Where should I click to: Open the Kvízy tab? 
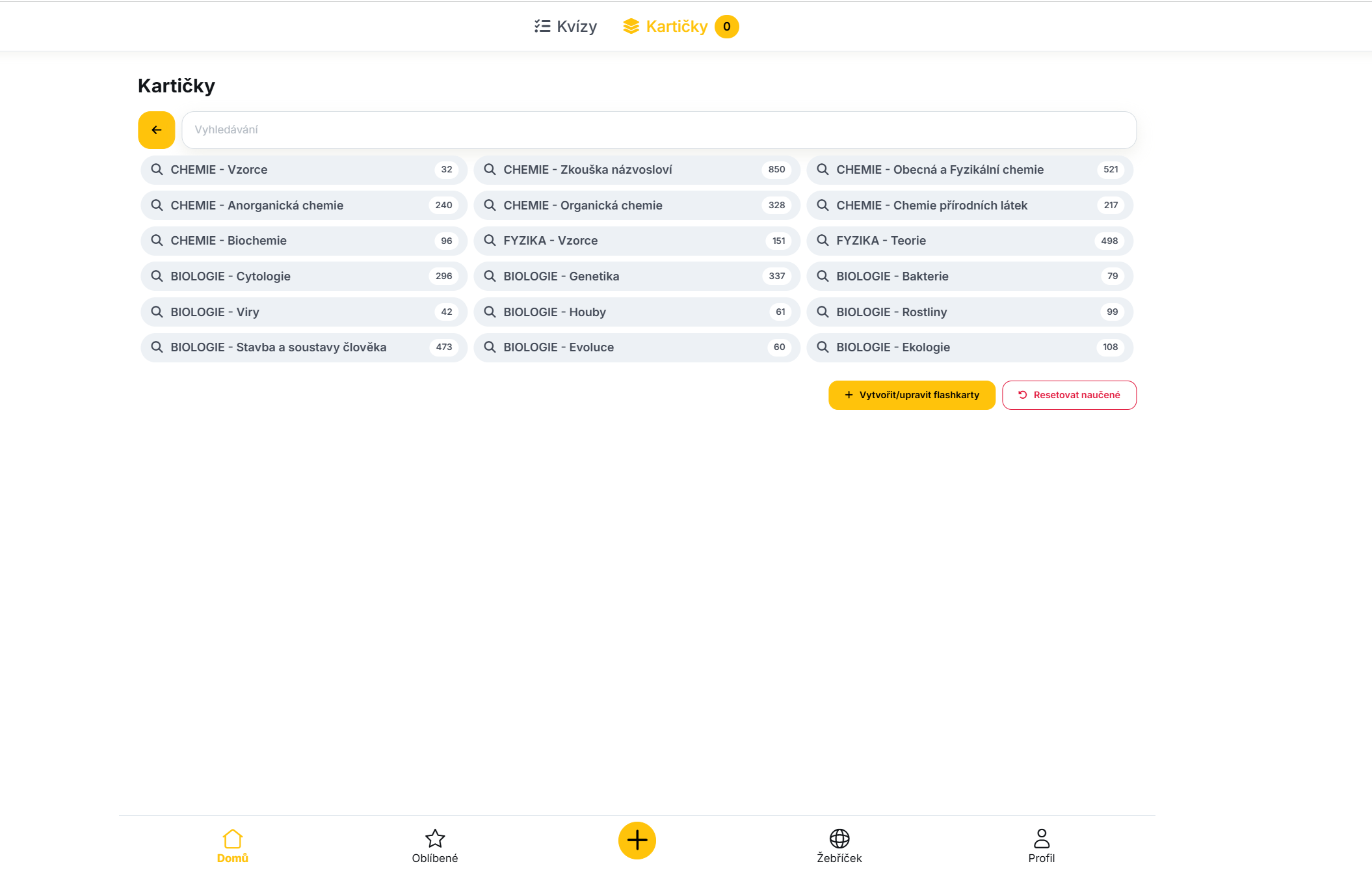pos(565,27)
